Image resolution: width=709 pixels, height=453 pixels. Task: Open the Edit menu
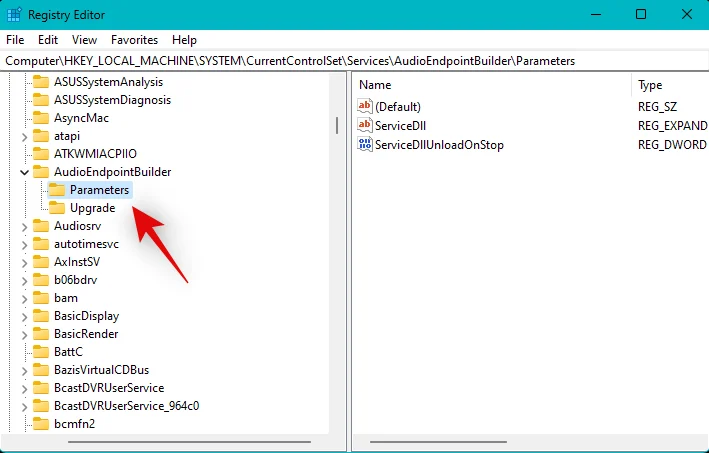[47, 40]
